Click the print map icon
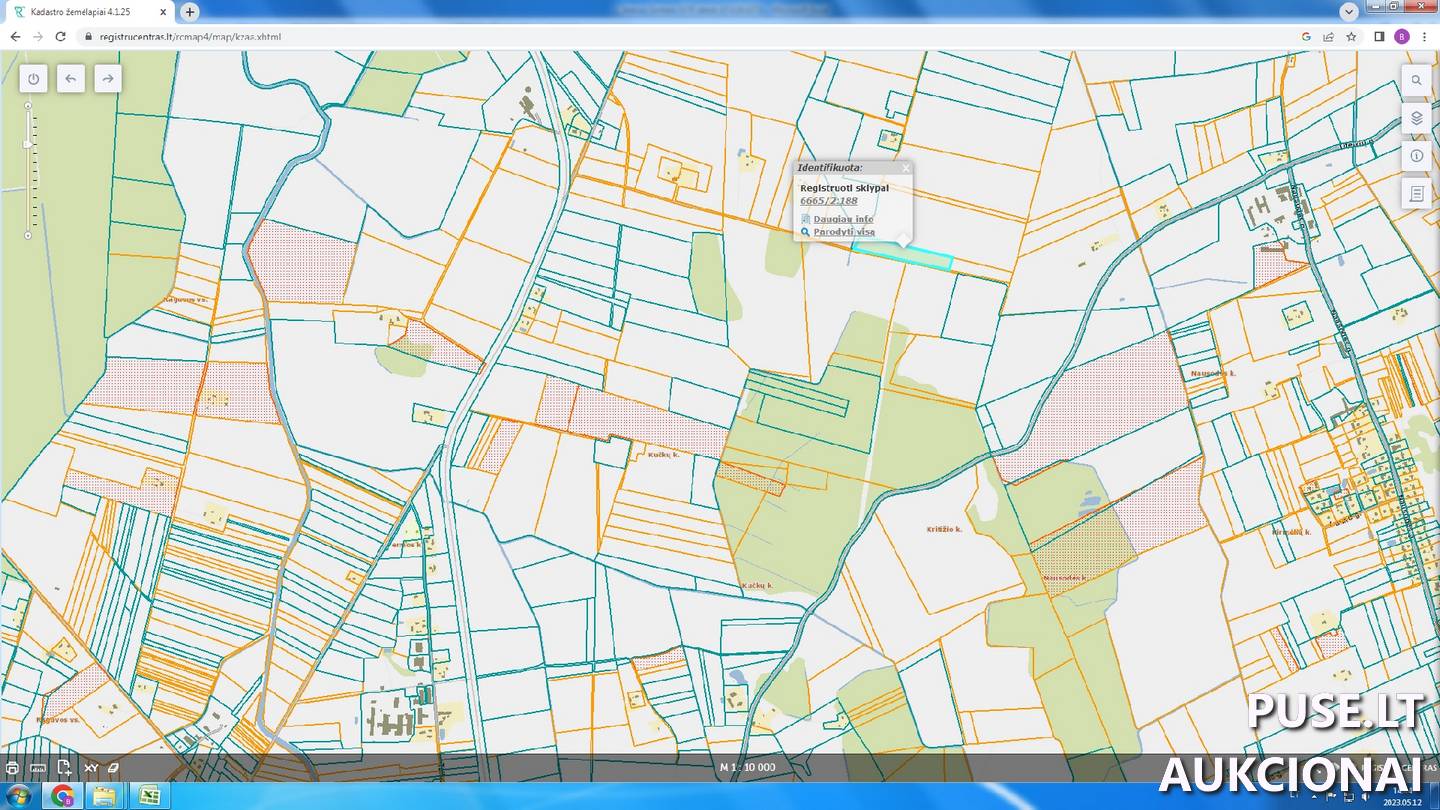 (x=12, y=768)
